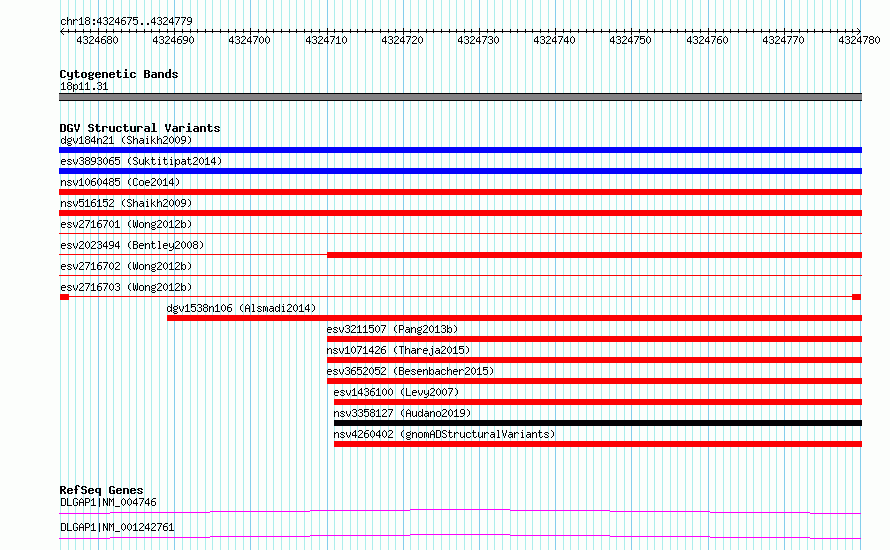Click esv3652052 (Besenbacher2015) label

click(410, 371)
